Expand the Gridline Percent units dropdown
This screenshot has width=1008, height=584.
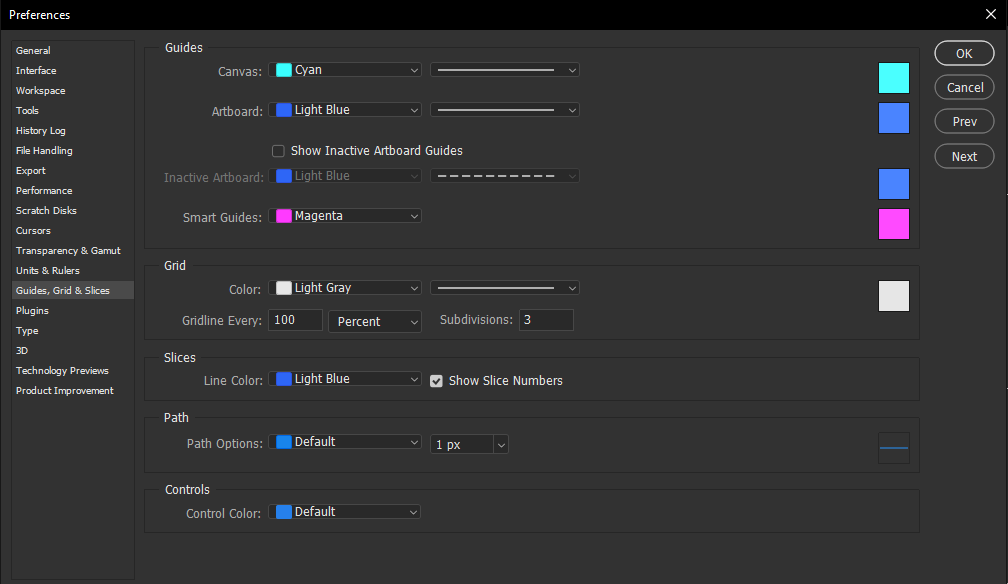[373, 321]
